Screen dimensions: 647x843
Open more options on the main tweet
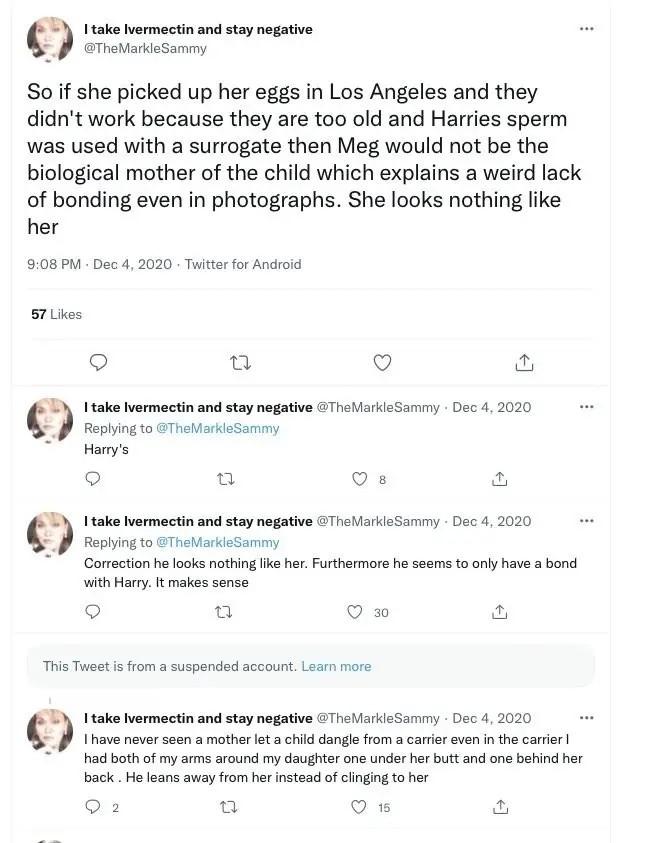(x=587, y=28)
